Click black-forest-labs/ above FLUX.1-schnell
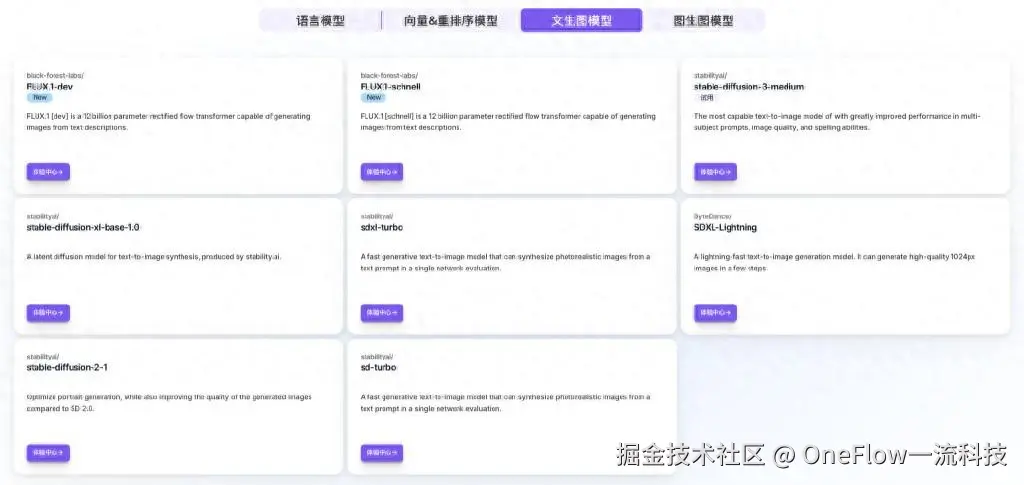Image resolution: width=1024 pixels, height=485 pixels. point(389,75)
